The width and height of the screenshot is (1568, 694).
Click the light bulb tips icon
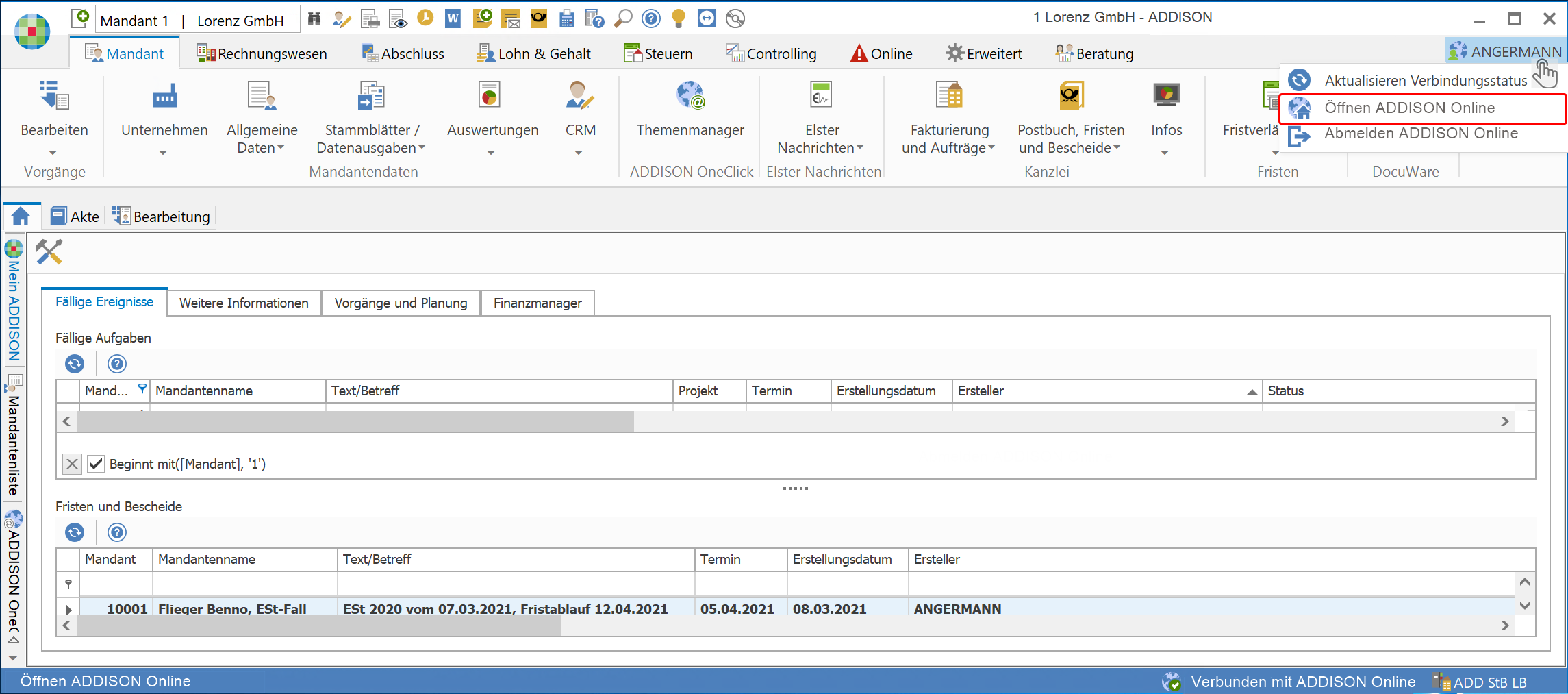(x=679, y=18)
